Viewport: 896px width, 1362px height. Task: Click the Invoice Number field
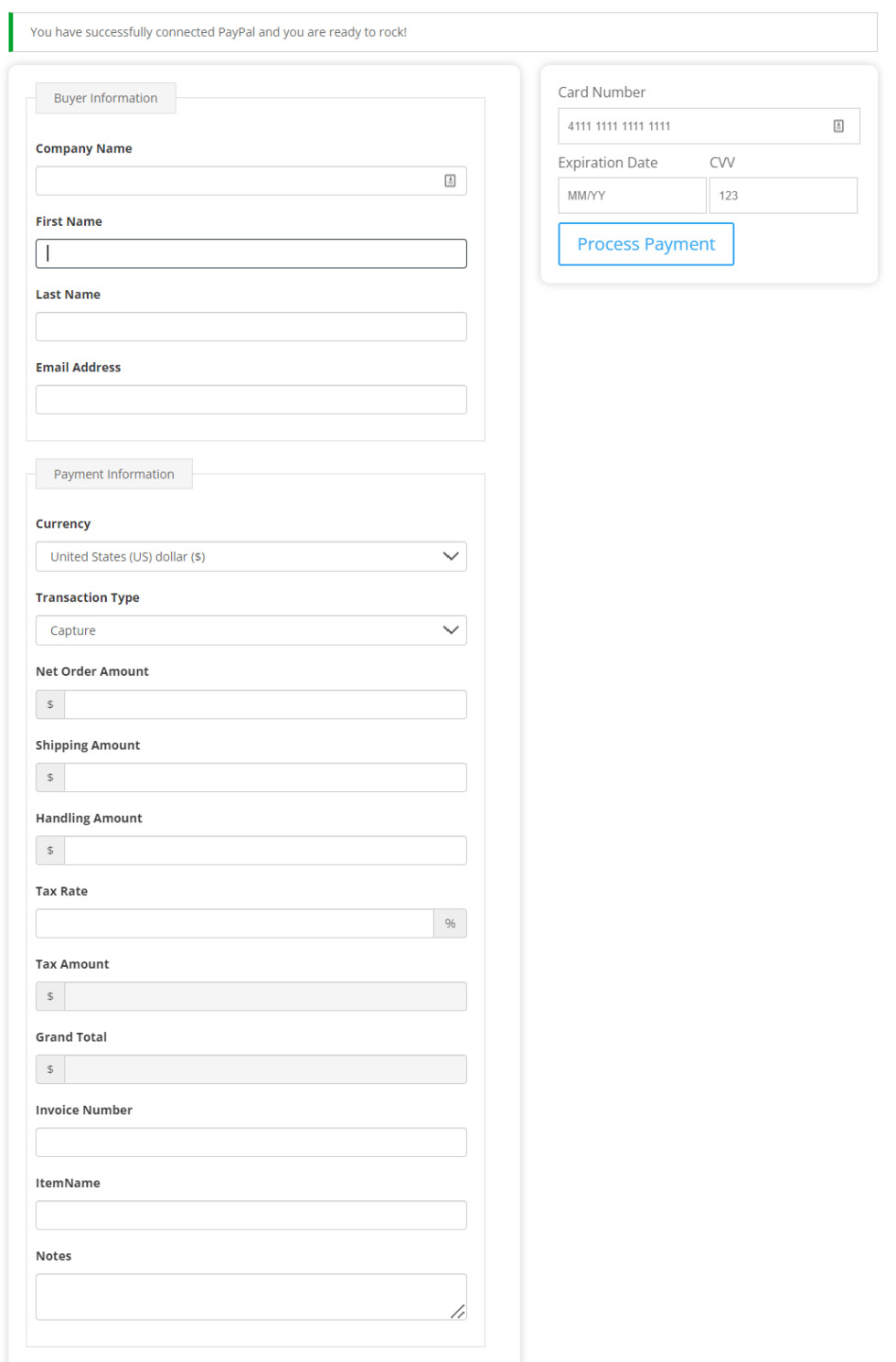(x=251, y=1142)
